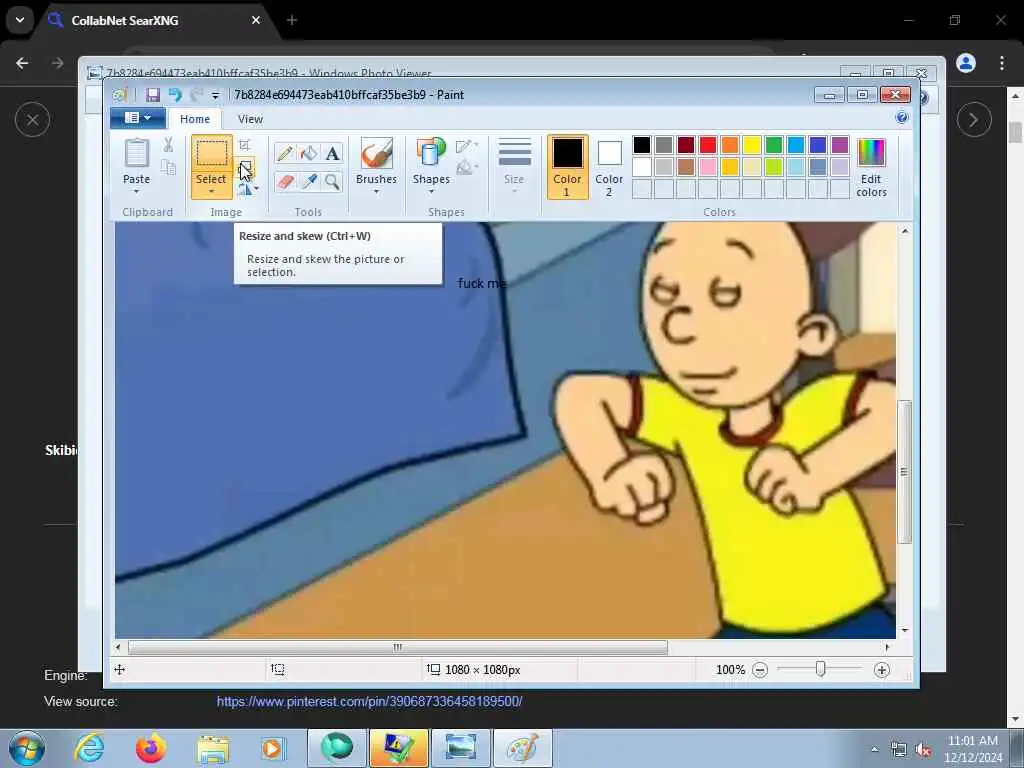Viewport: 1024px width, 768px height.
Task: Click the browser back arrow
Action: (22, 63)
